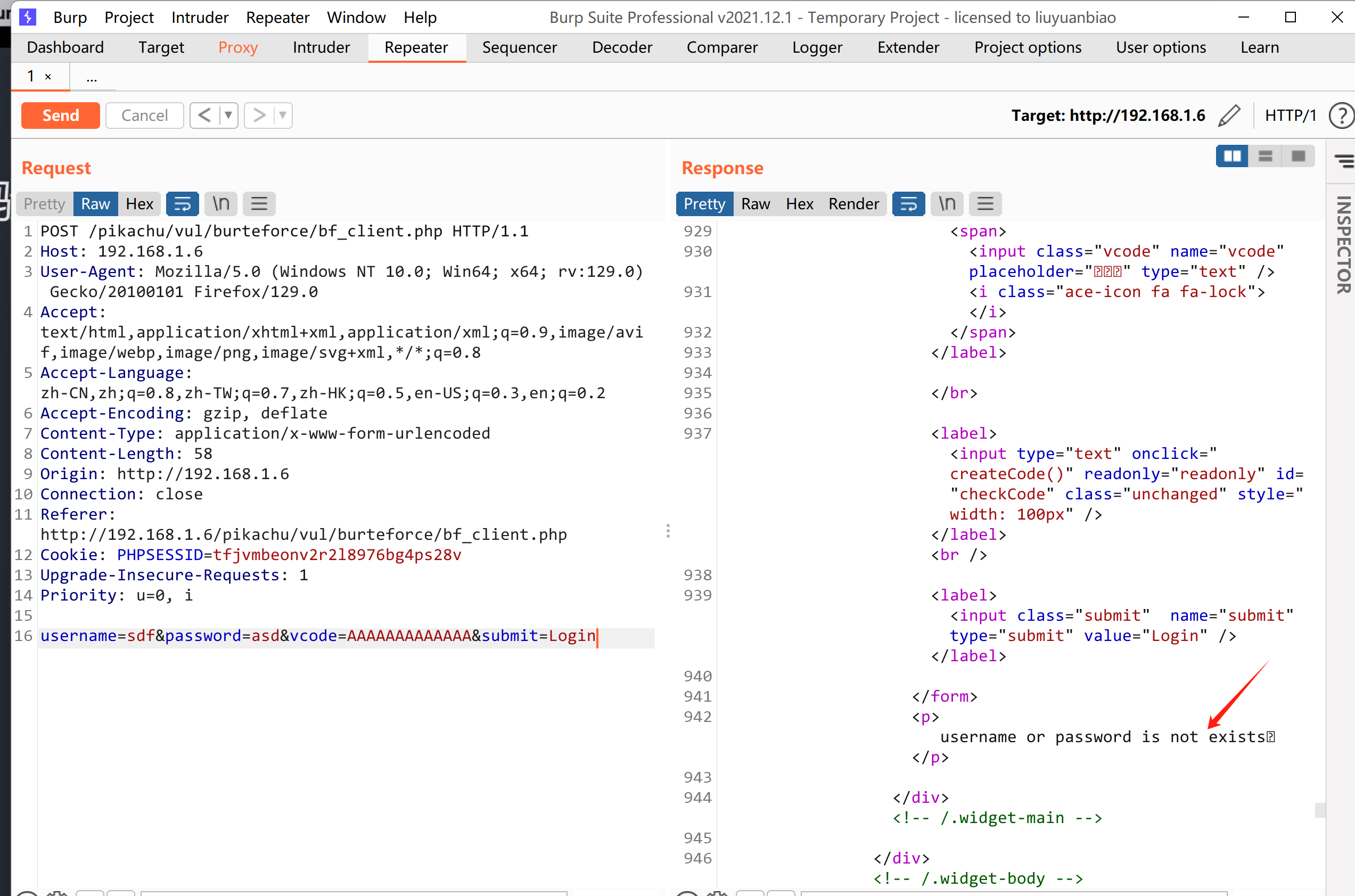Toggle word wrap icon in Request pane
The image size is (1355, 896).
(182, 204)
